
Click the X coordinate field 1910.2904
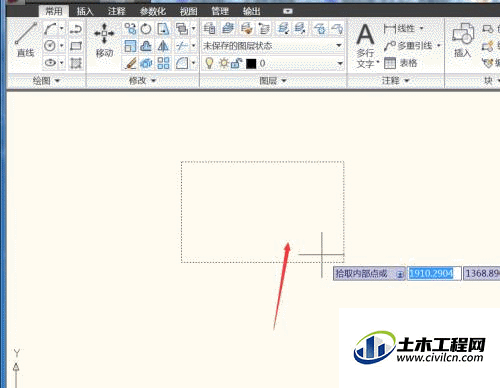tap(434, 274)
